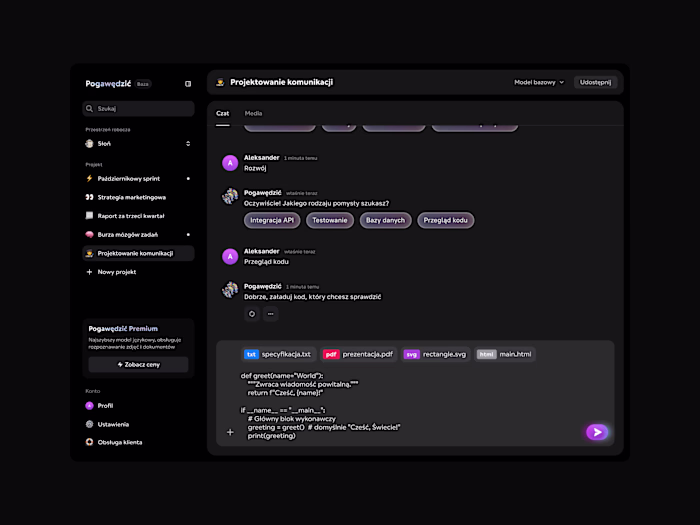Screen dimensions: 700x525
Task: Choose the Bazy danych suggestion chip
Action: [385, 220]
